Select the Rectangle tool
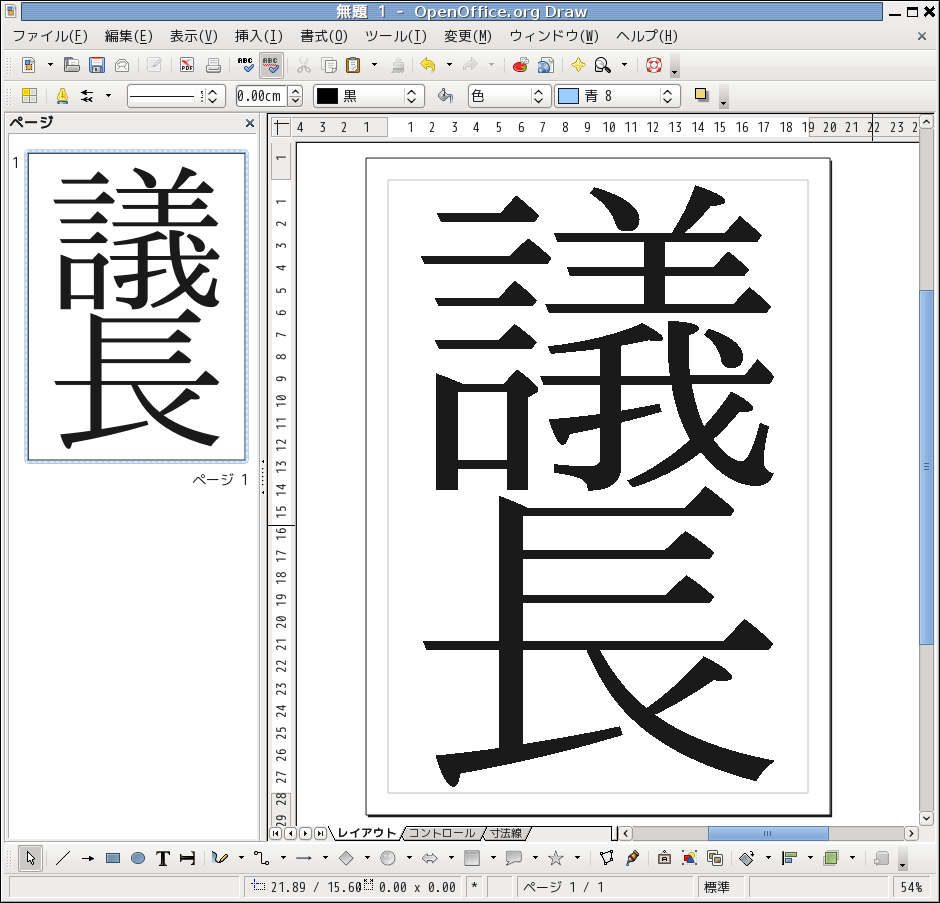Screen dimensions: 940x903 [113, 858]
